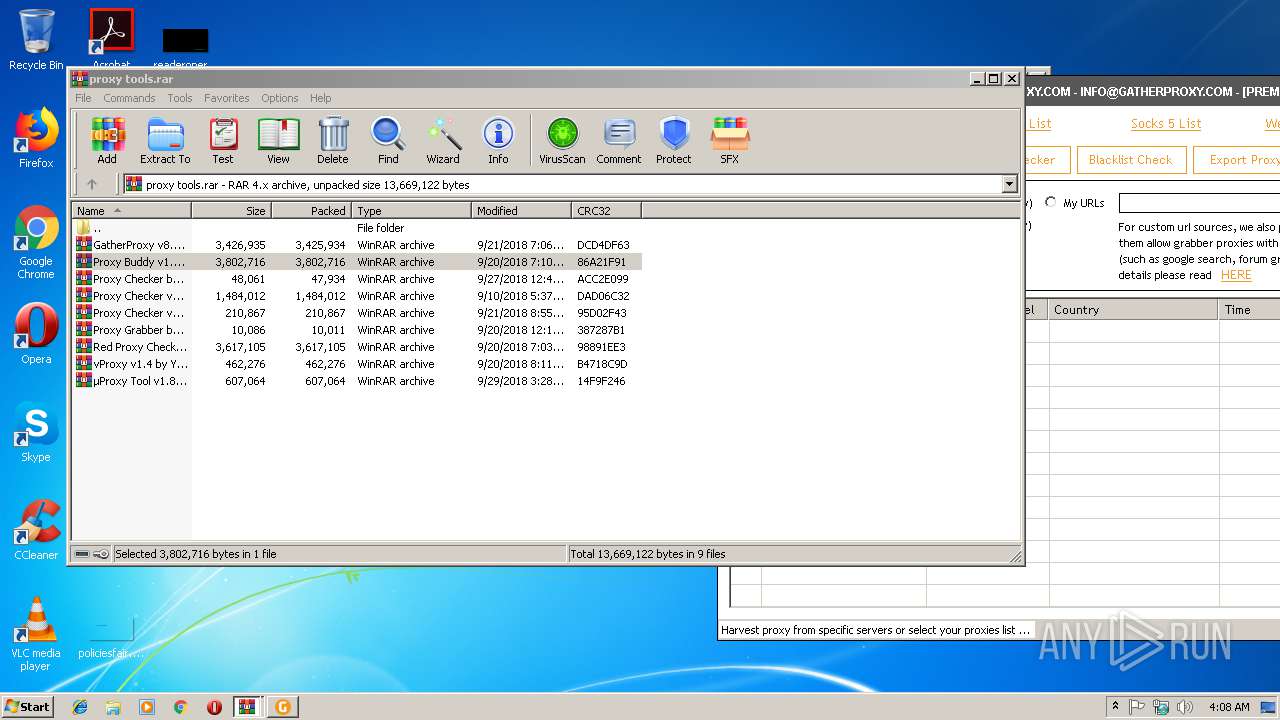1280x720 pixels.
Task: Open the HERE link in GatherProxy
Action: pos(1236,275)
